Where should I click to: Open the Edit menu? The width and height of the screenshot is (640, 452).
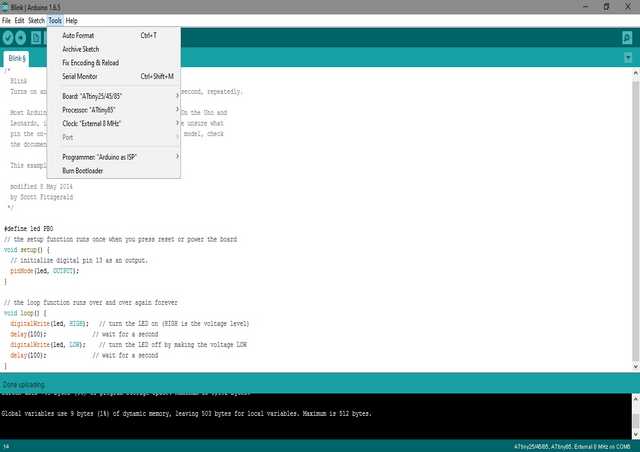click(x=19, y=20)
